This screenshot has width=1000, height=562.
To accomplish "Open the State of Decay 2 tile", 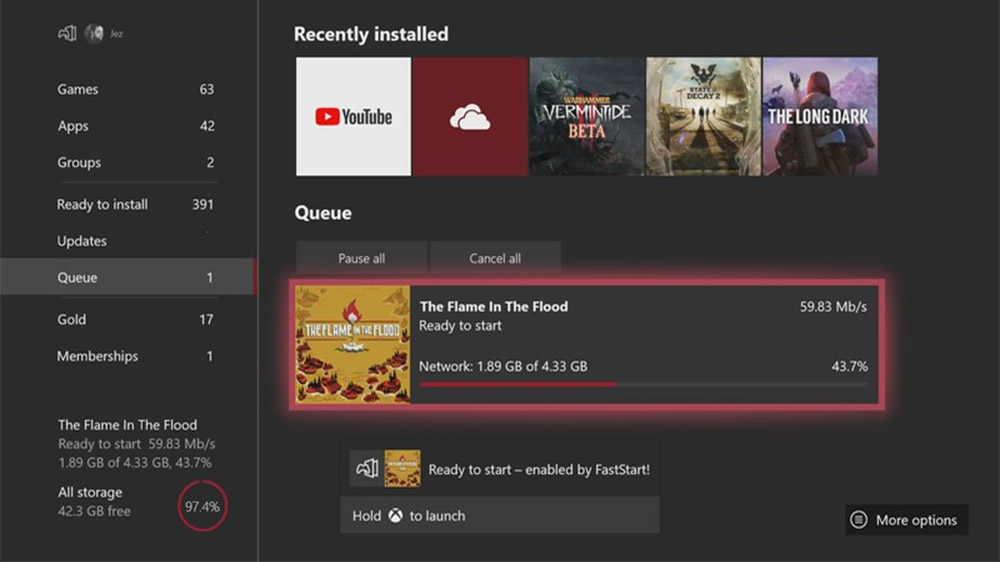I will point(703,116).
